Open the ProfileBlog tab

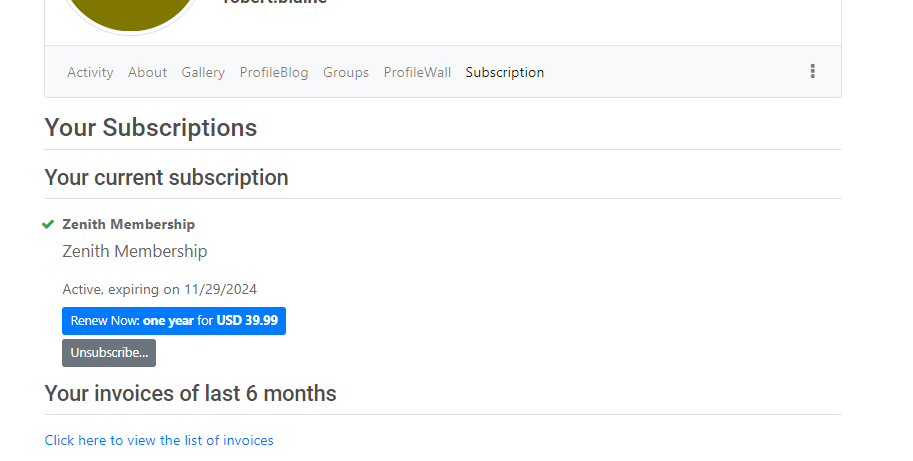[274, 72]
